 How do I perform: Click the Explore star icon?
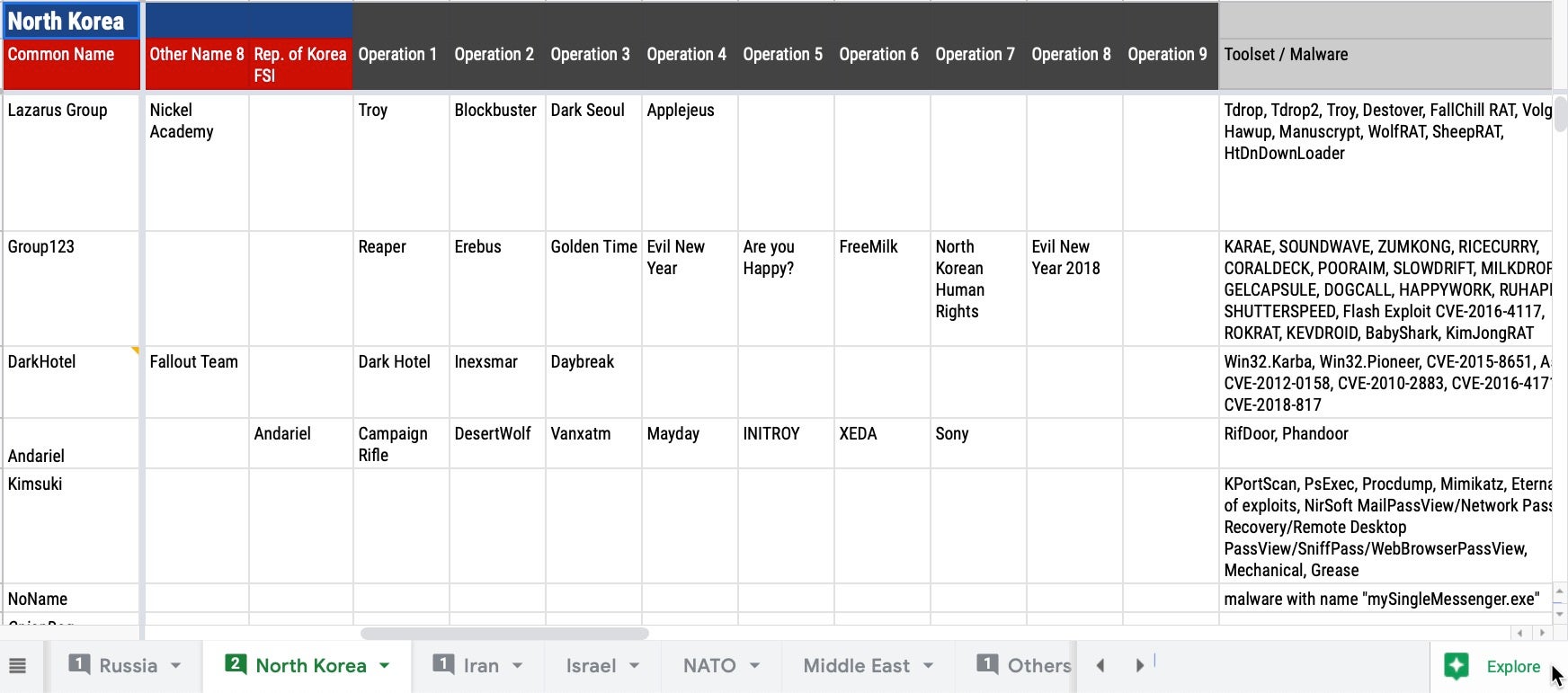1457,666
